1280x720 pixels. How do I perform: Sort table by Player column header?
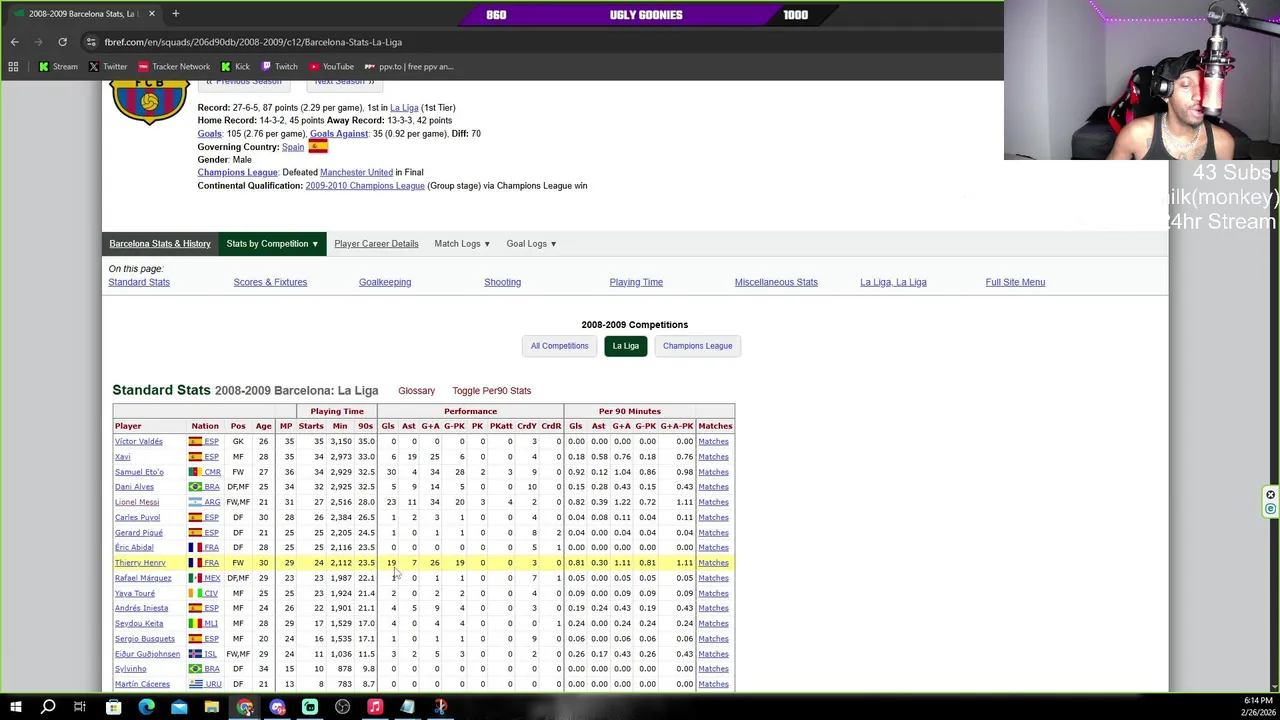128,426
